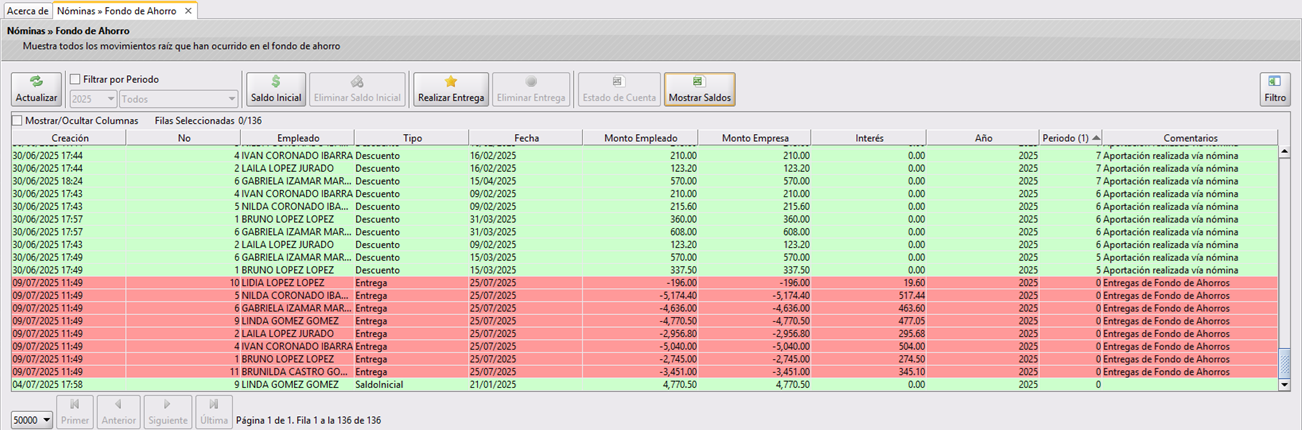Sort by the Interés column header

[x=869, y=137]
